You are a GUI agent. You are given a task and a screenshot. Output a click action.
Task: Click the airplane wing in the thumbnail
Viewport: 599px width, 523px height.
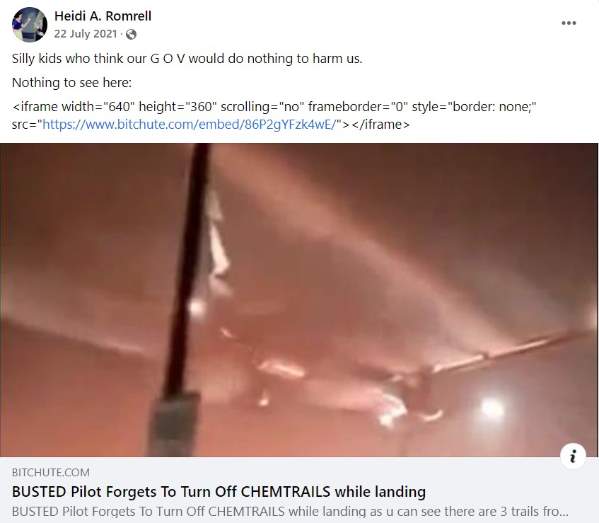pyautogui.click(x=508, y=351)
